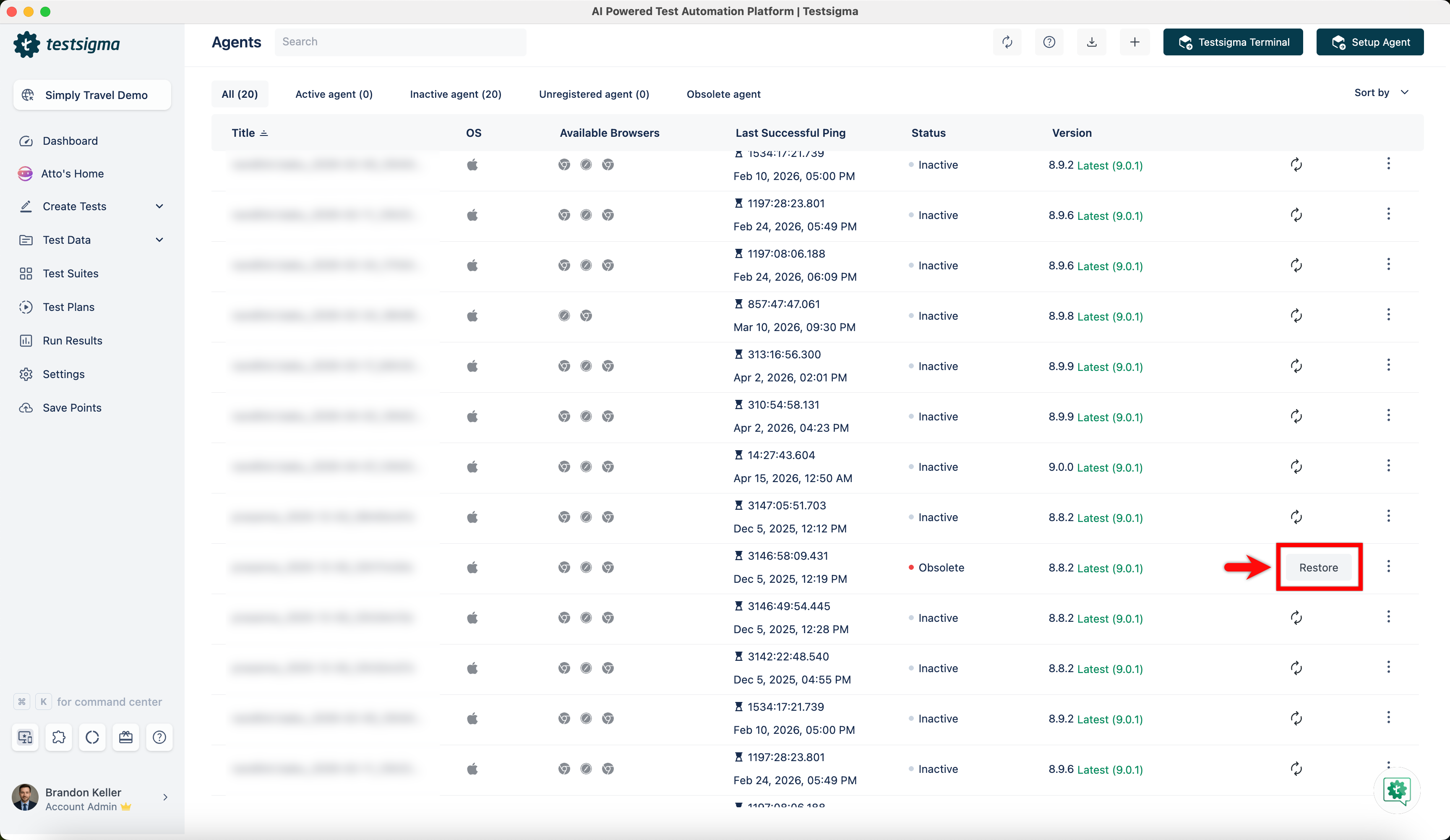Screen dimensions: 1450x840
Task: Click the plus add icon in header
Action: [x=1134, y=42]
